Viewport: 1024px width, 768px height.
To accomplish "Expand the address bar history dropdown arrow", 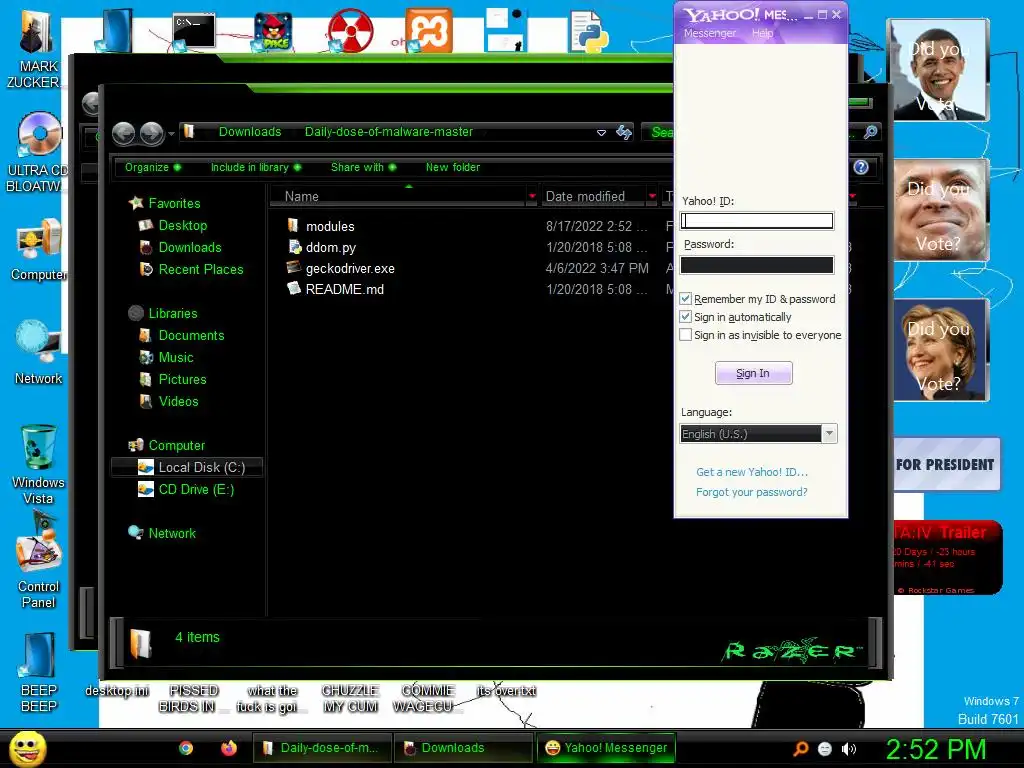I will [x=601, y=133].
